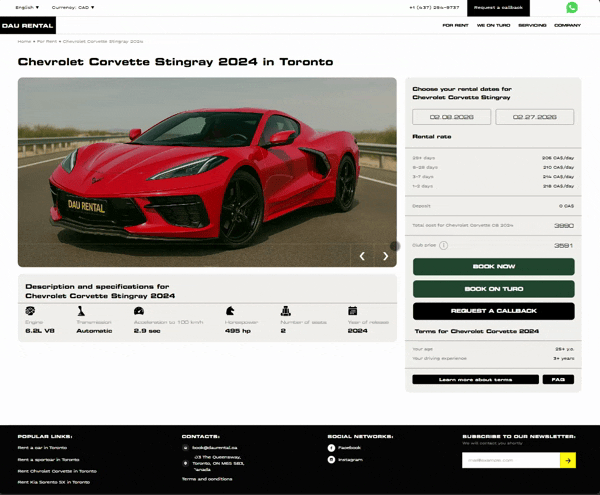This screenshot has height=495, width=600.
Task: Focus the newsletter email input field
Action: coord(511,460)
